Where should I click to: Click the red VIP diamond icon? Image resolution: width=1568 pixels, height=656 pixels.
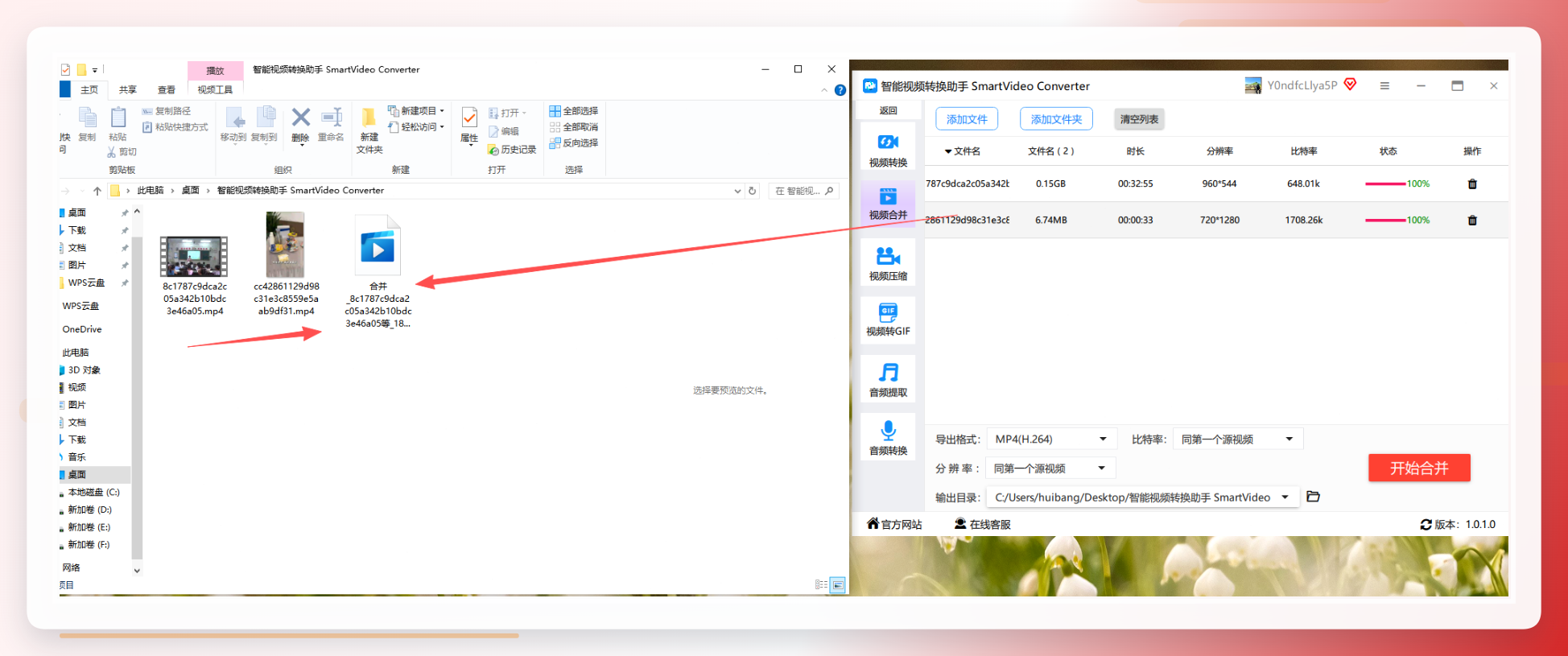(x=1351, y=85)
